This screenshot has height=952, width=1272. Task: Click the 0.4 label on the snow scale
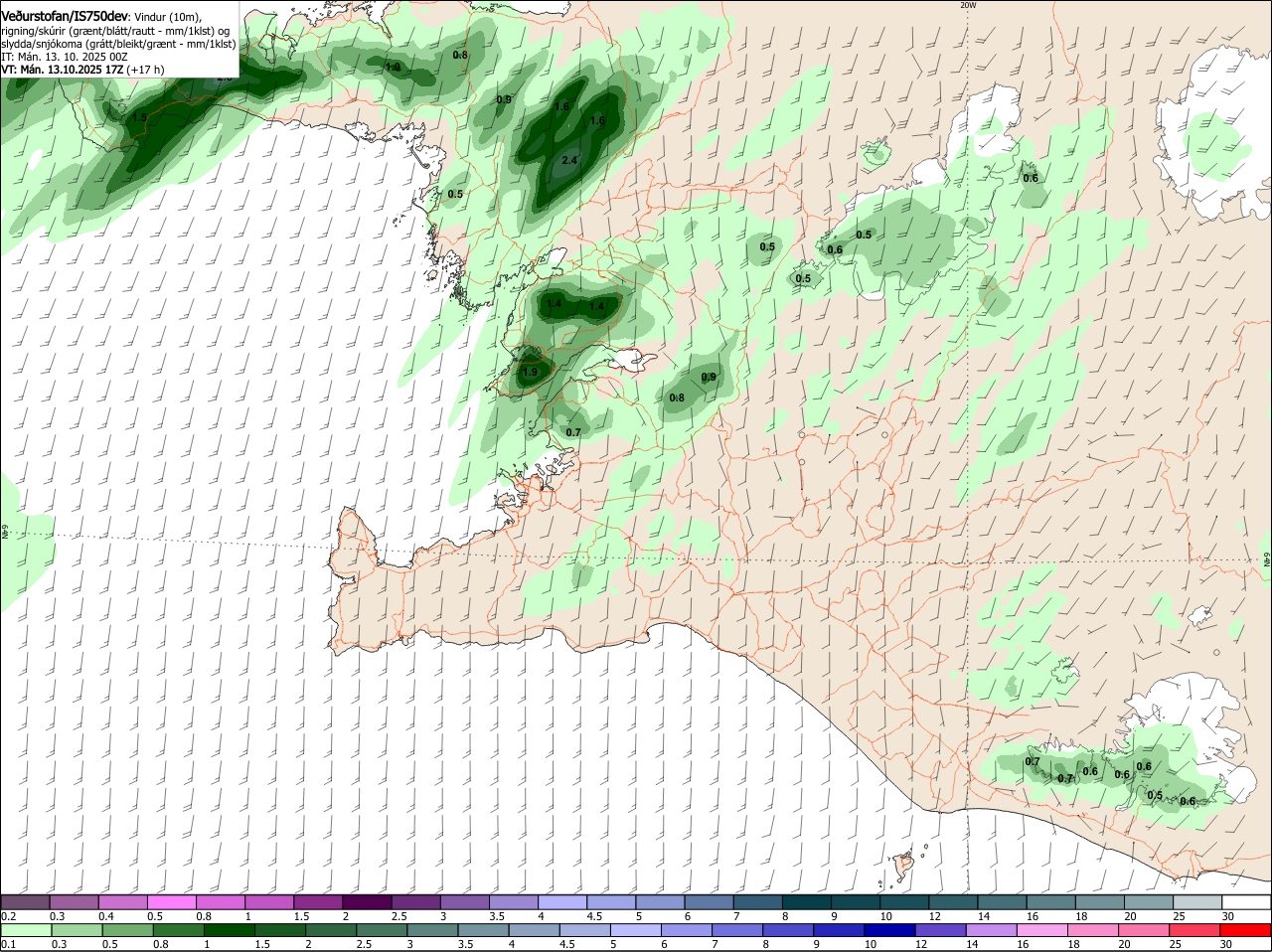coord(106,916)
